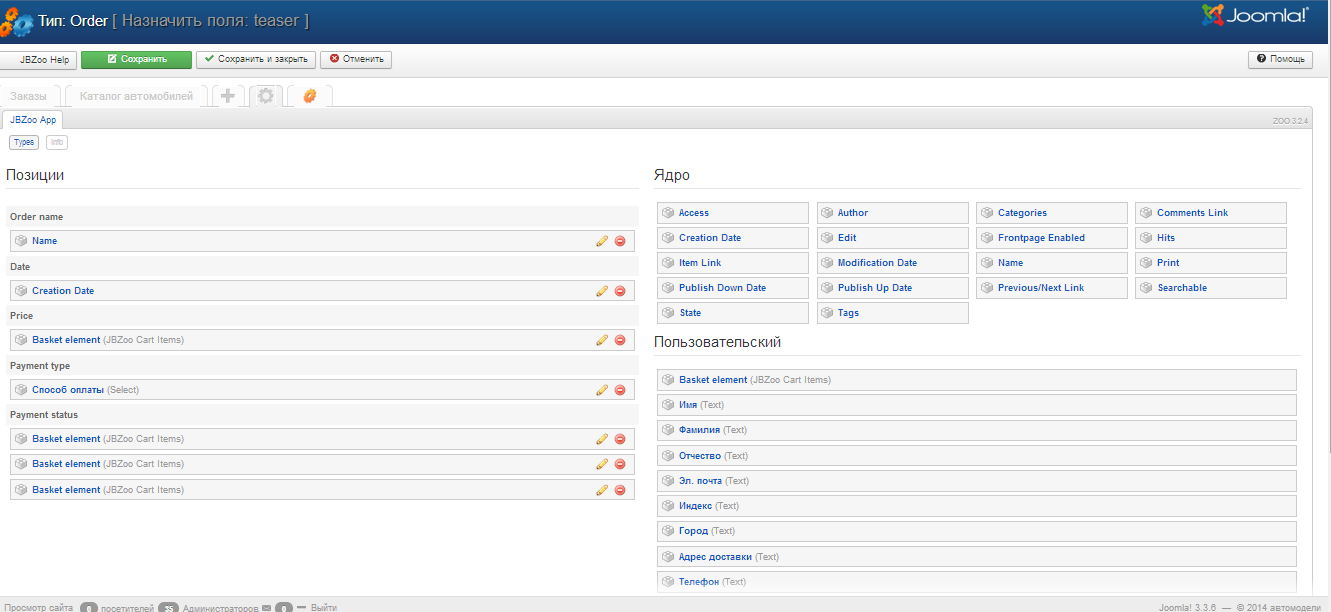Image resolution: width=1331 pixels, height=612 pixels.
Task: Remove the Creation Date element from Date
Action: (619, 291)
